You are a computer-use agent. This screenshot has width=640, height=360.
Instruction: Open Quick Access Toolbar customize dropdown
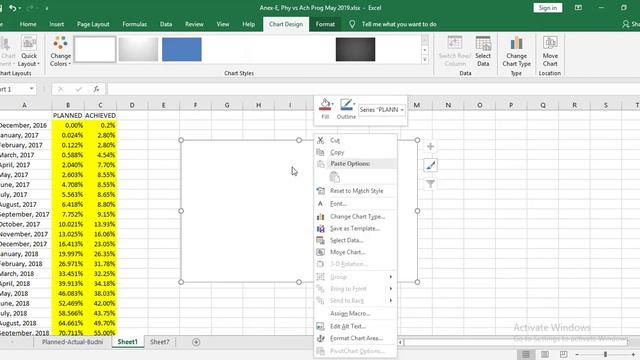click(47, 8)
